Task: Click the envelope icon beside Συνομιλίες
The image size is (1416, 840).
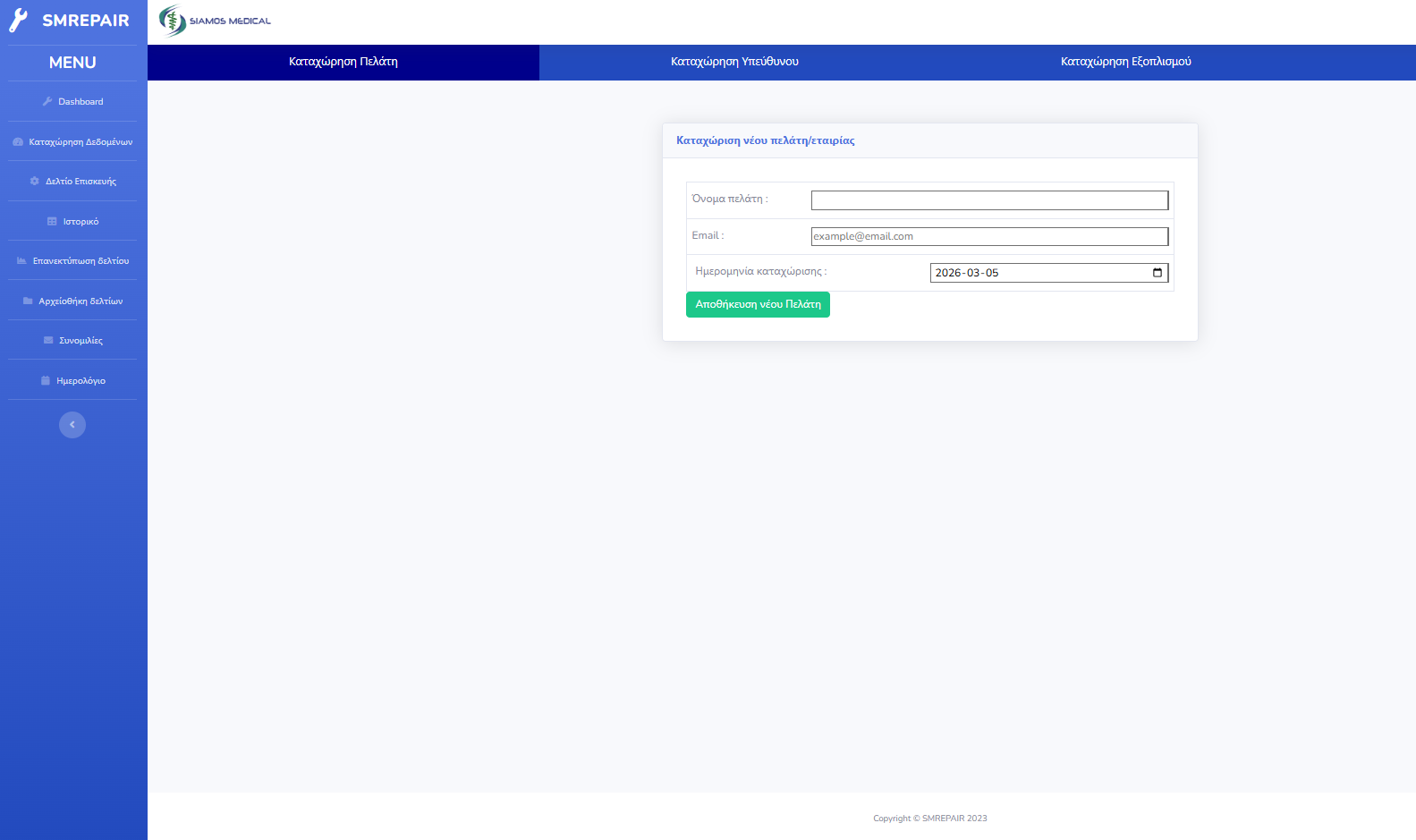Action: pos(48,341)
